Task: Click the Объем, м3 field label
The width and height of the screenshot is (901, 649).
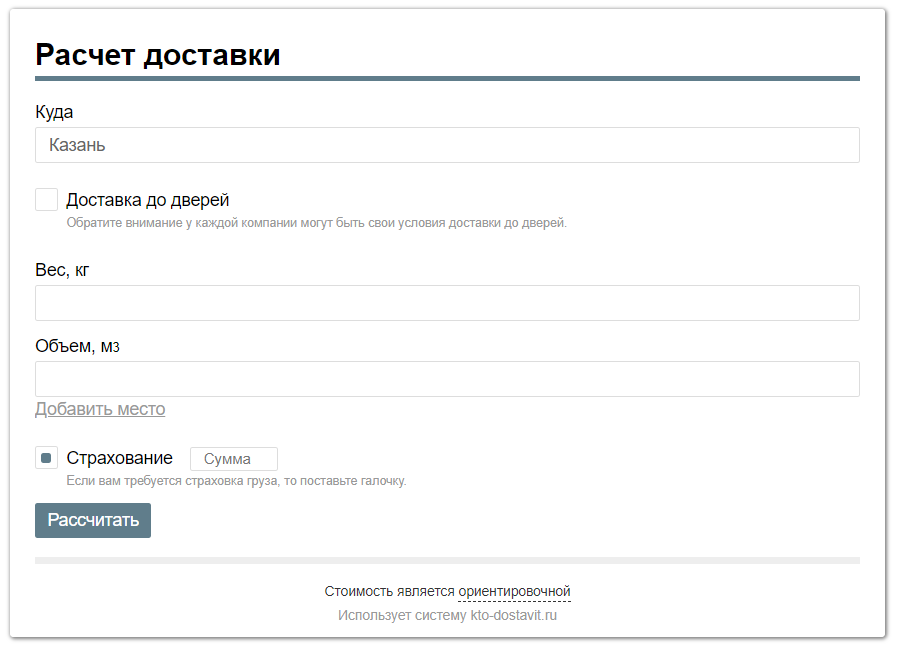Action: click(x=78, y=346)
